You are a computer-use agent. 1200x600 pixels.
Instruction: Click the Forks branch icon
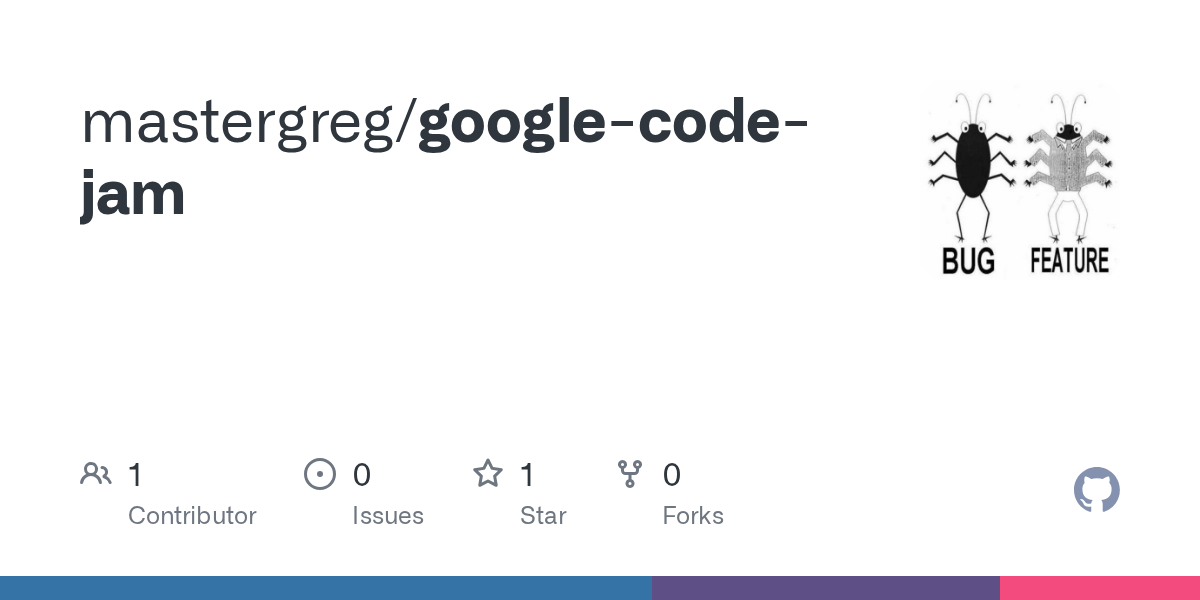(x=630, y=474)
